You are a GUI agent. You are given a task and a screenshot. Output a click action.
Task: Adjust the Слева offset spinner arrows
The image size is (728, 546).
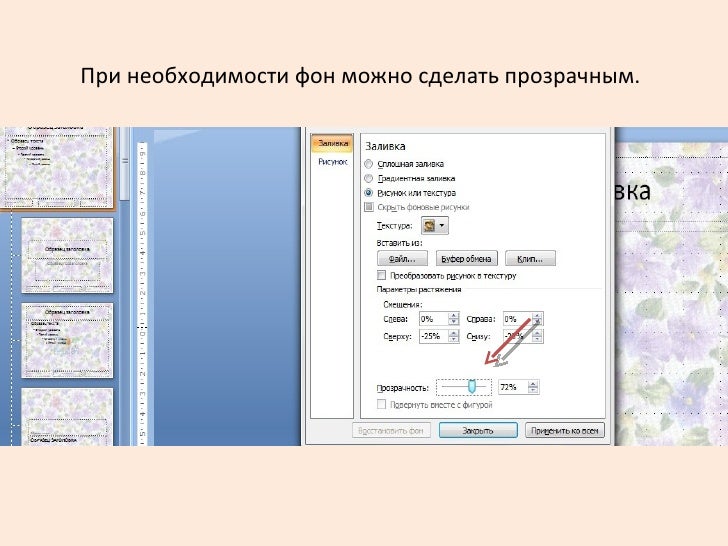[x=454, y=319]
